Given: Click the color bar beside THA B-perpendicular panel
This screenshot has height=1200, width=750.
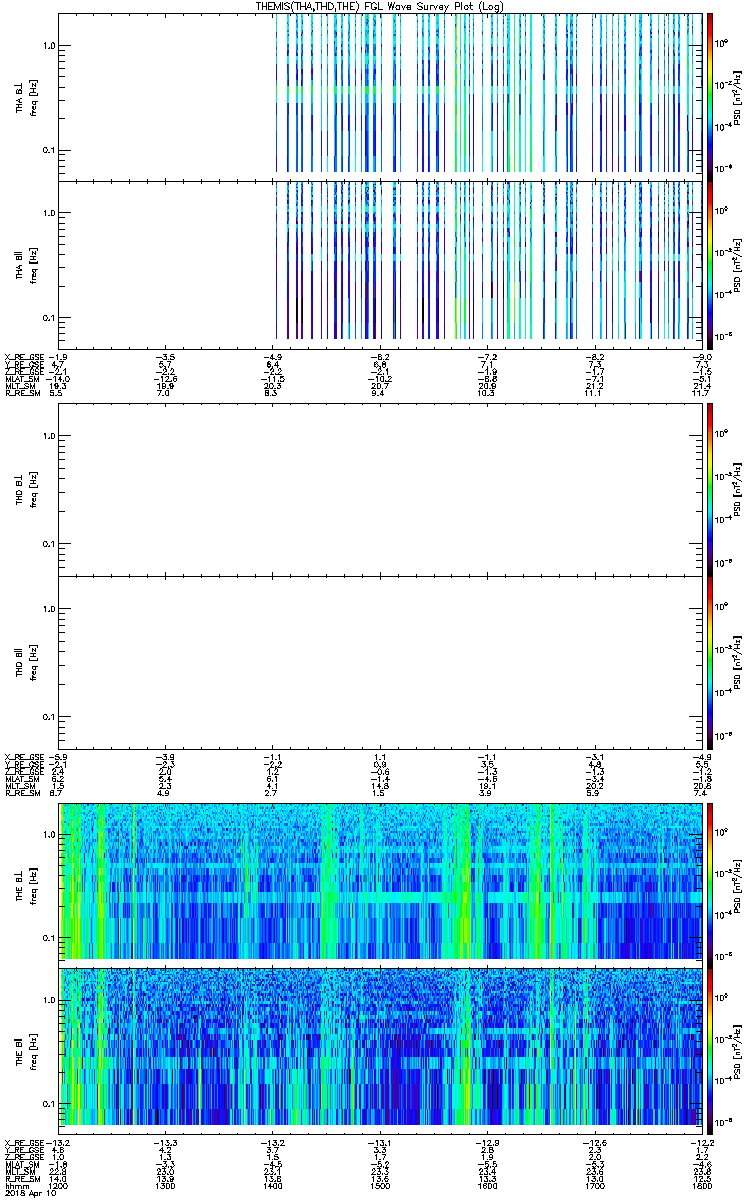Looking at the screenshot, I should coord(710,96).
